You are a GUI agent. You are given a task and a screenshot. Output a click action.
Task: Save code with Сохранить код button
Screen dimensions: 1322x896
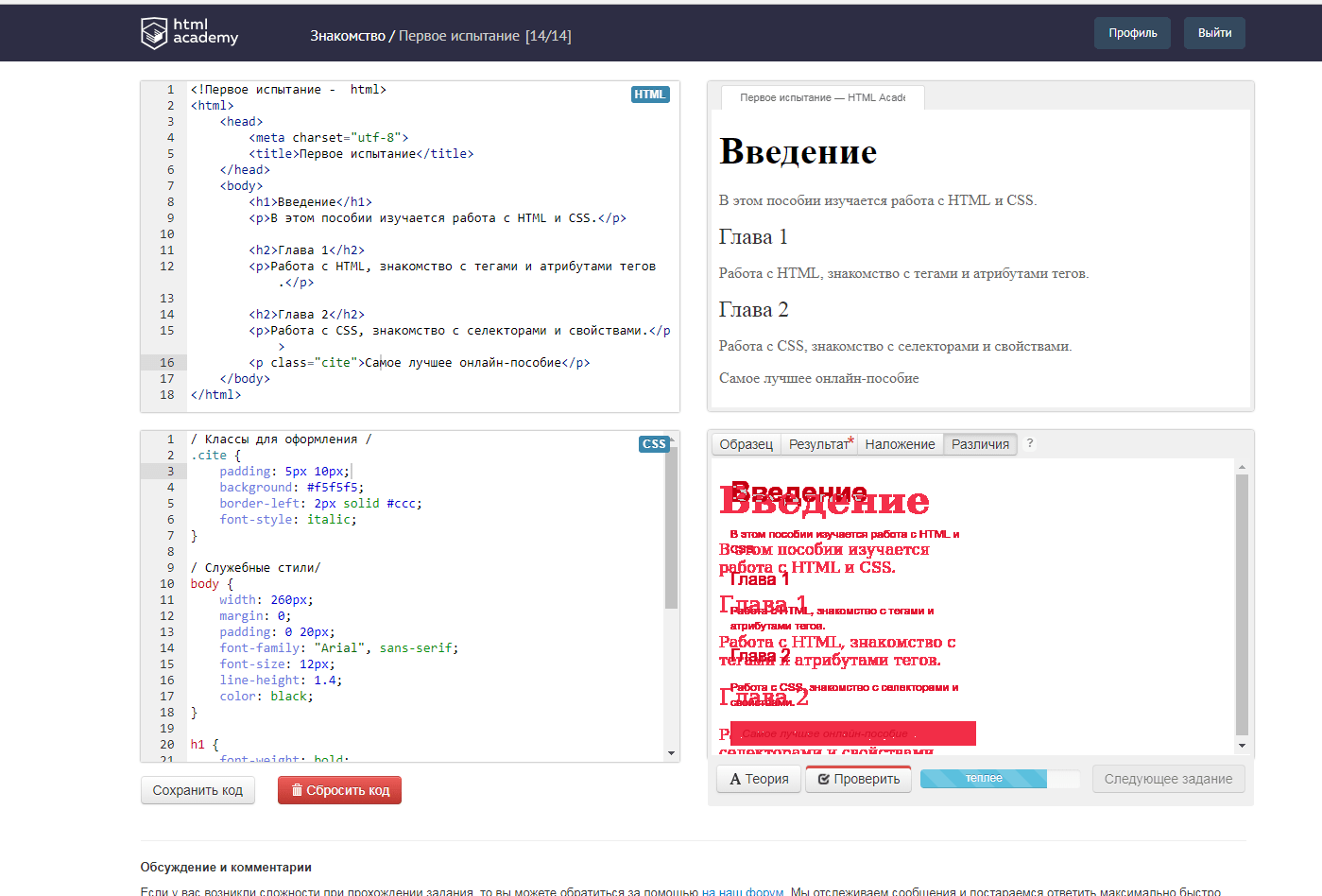point(197,790)
